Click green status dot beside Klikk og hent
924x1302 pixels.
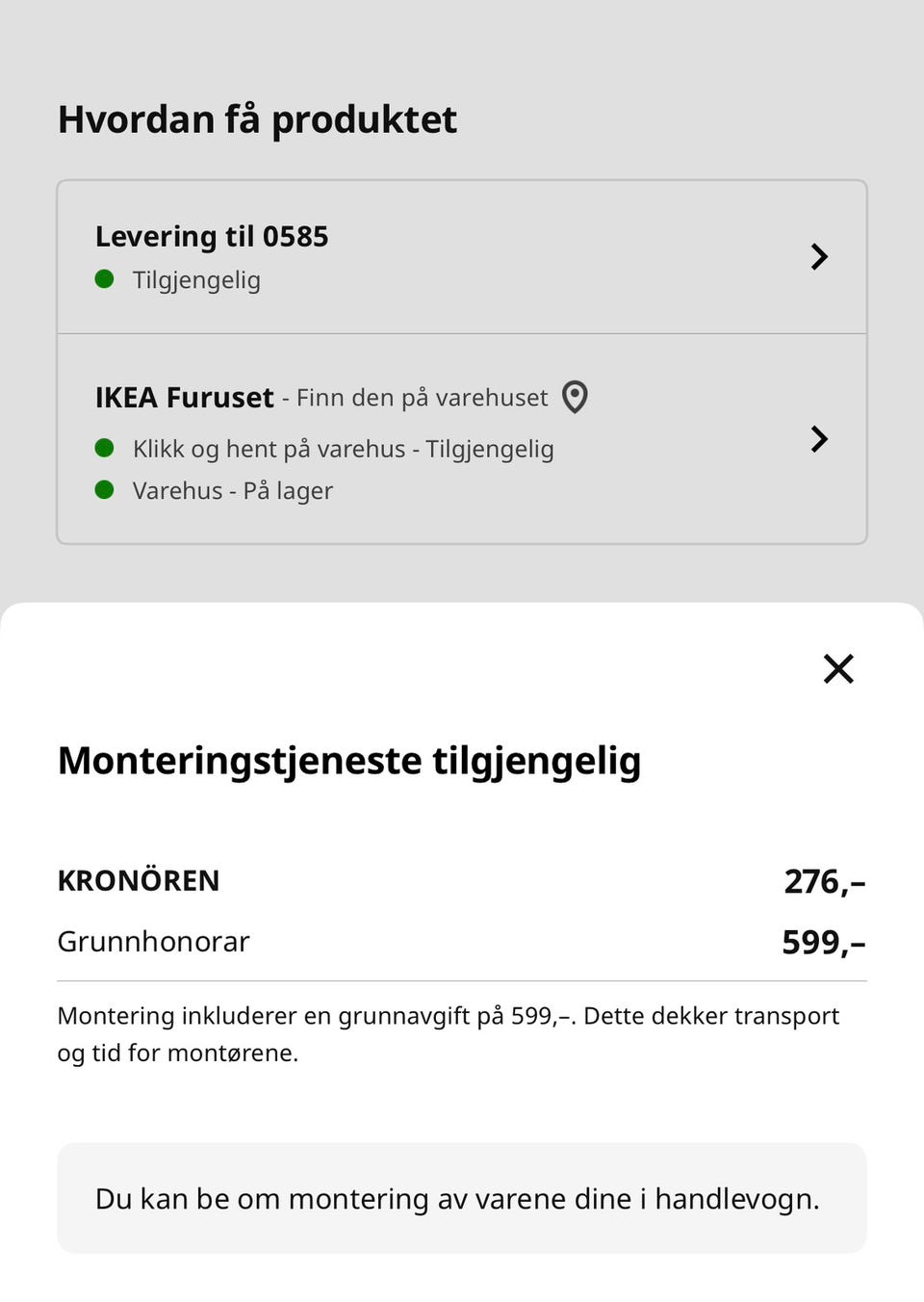point(105,448)
